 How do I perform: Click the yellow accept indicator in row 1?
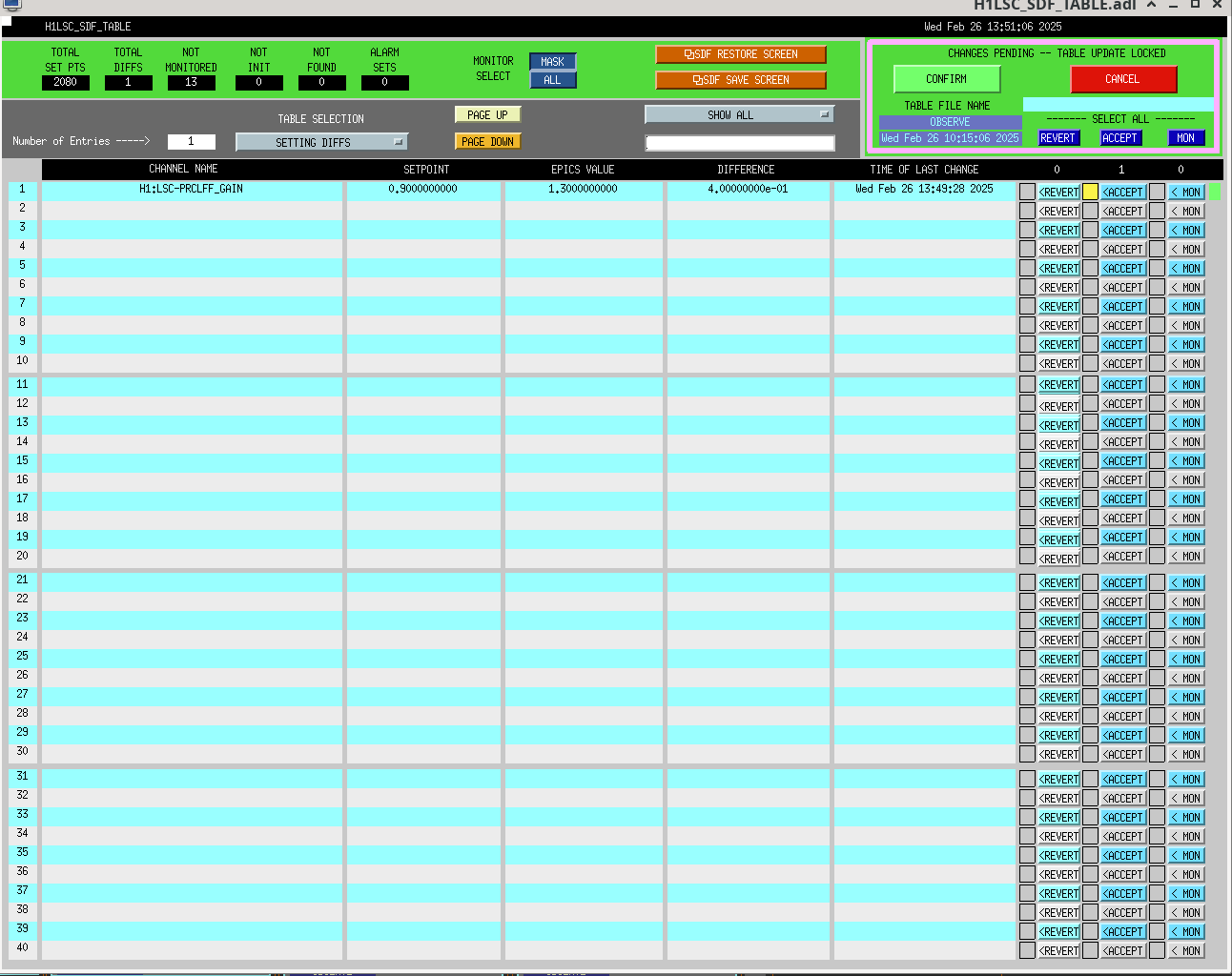(x=1091, y=192)
